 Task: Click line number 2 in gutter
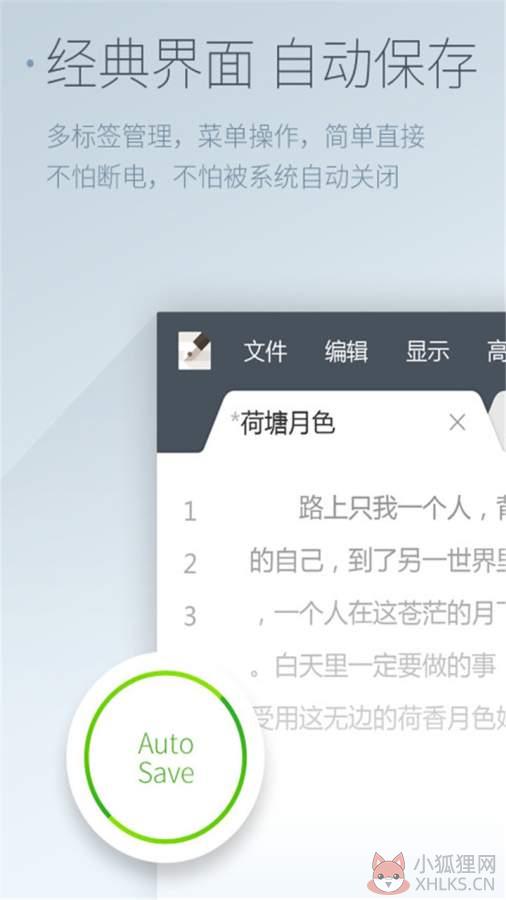click(x=190, y=564)
